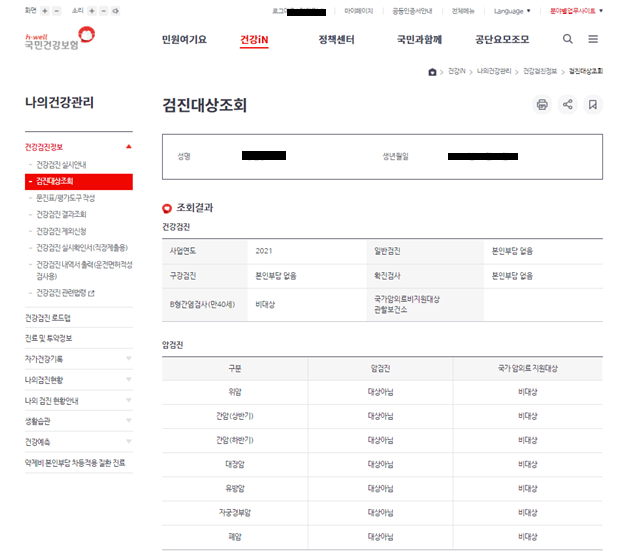Open 건강검진 제외신청 in sidebar

coord(61,231)
